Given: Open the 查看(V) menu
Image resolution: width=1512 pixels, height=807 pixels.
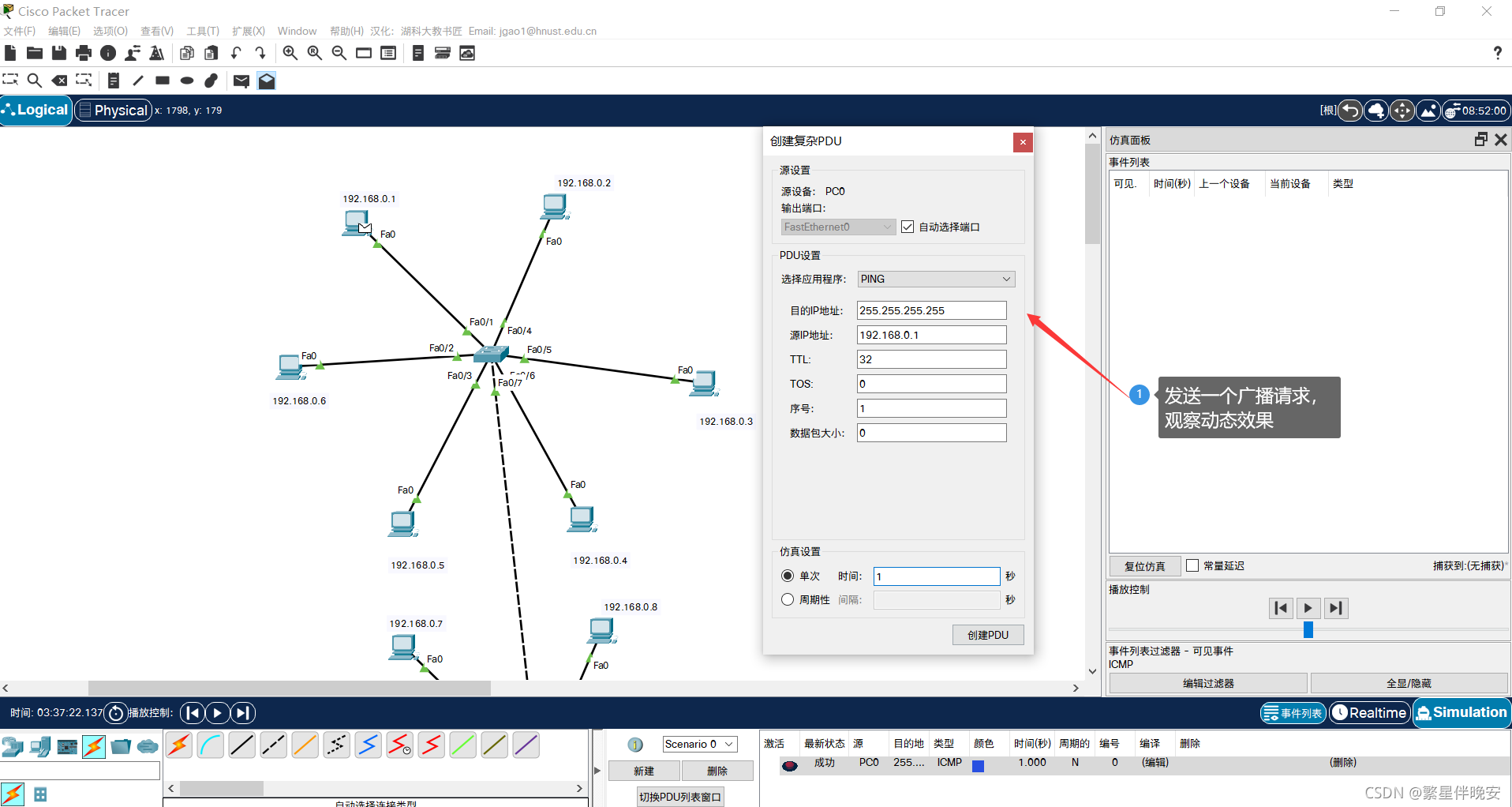Looking at the screenshot, I should point(157,31).
